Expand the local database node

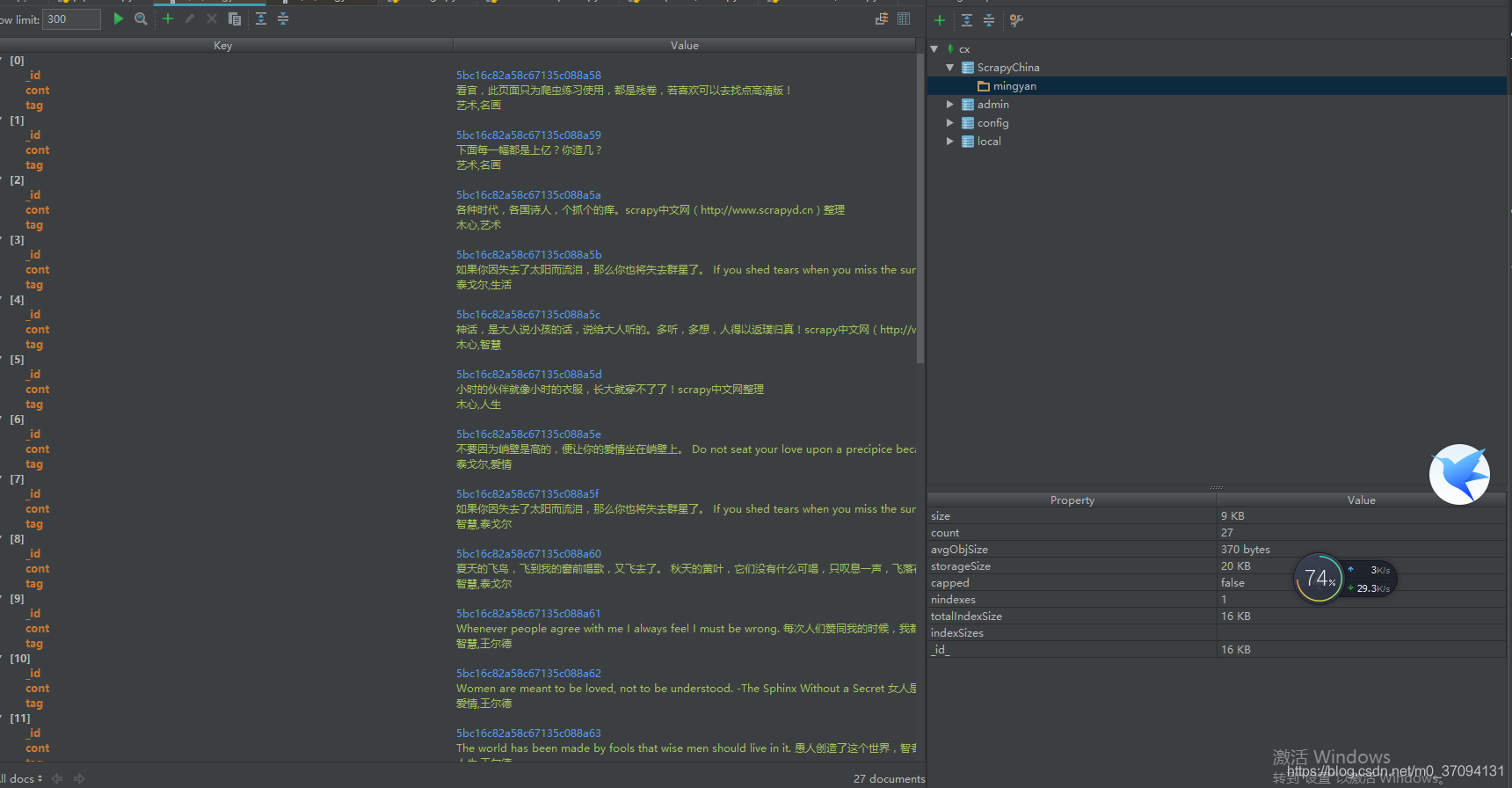pyautogui.click(x=949, y=142)
